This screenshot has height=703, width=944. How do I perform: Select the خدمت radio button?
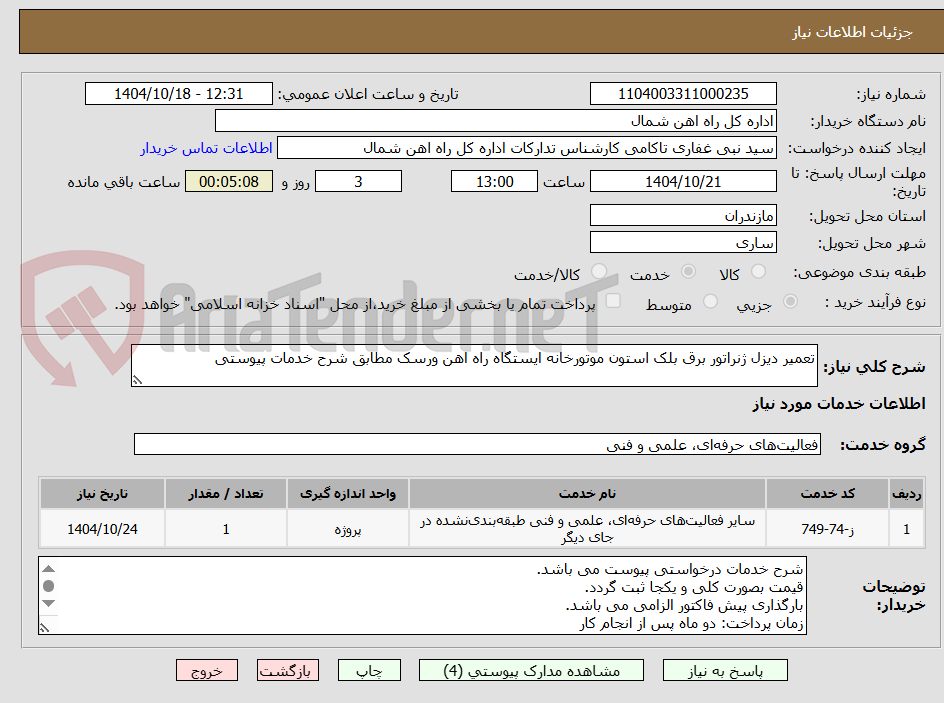click(x=688, y=271)
